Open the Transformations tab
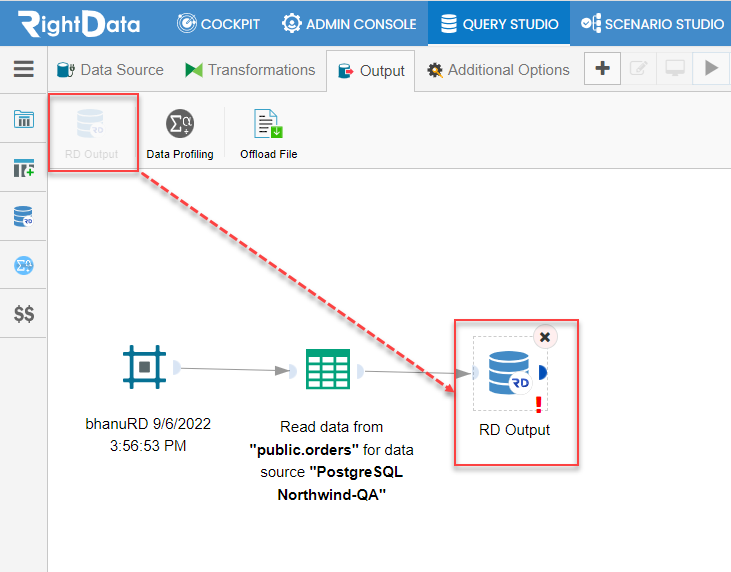The height and width of the screenshot is (572, 731). click(250, 70)
